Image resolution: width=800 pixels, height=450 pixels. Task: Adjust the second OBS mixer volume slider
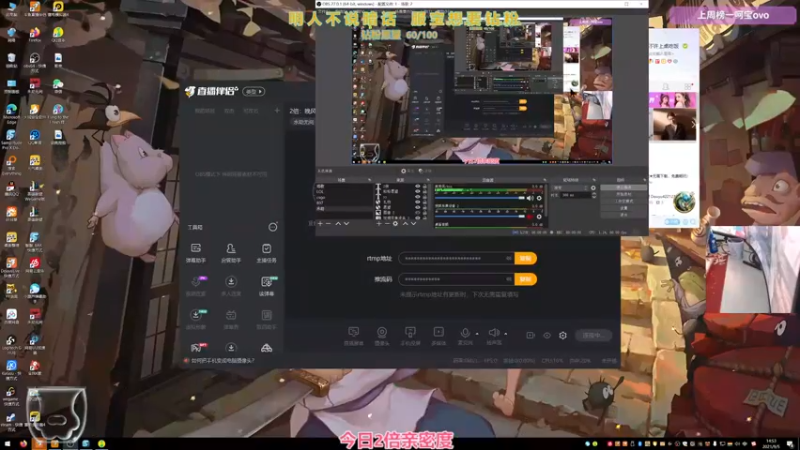coord(480,216)
